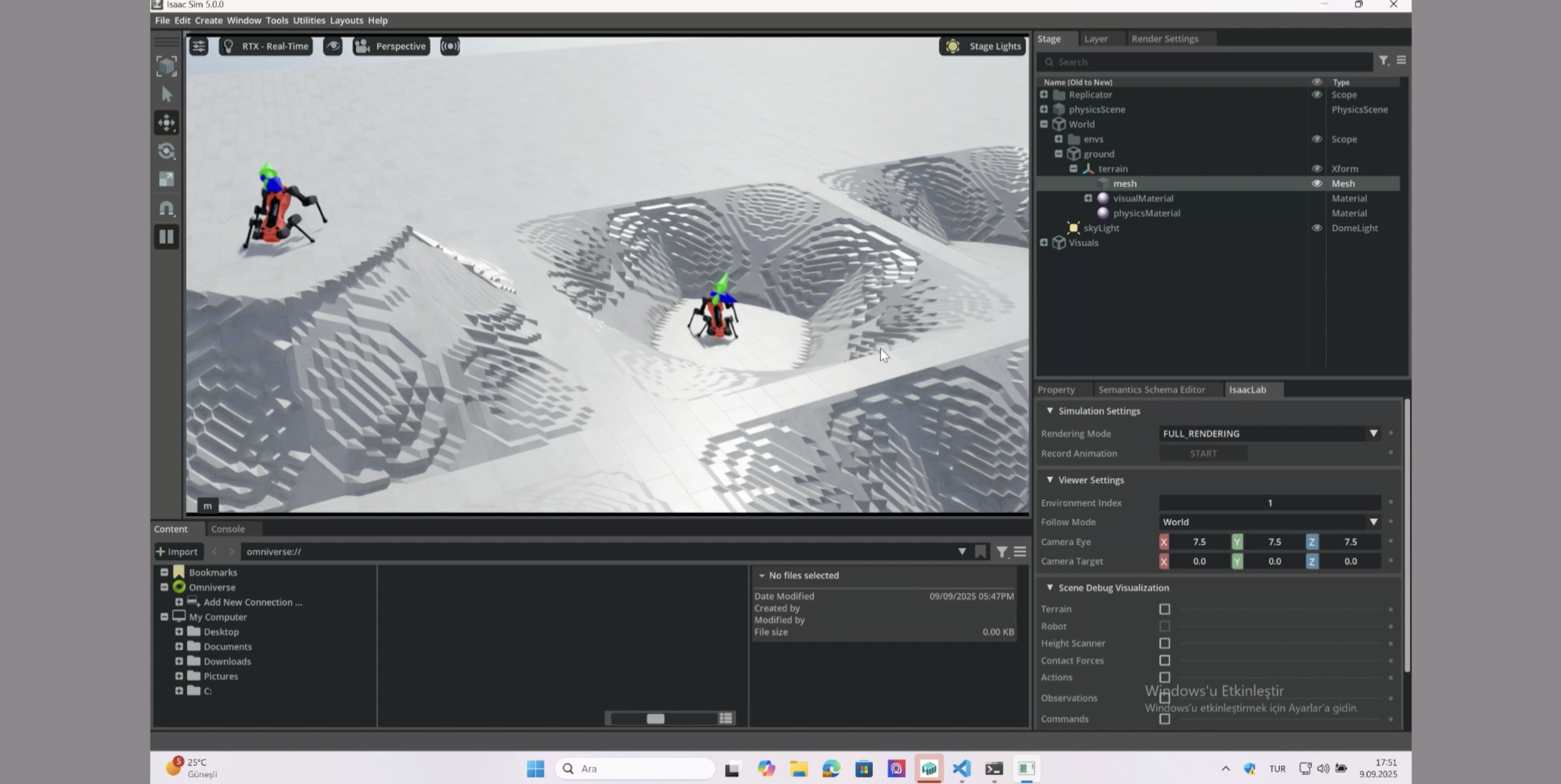Click the Record Animation START button
The image size is (1561, 784).
pos(1203,453)
